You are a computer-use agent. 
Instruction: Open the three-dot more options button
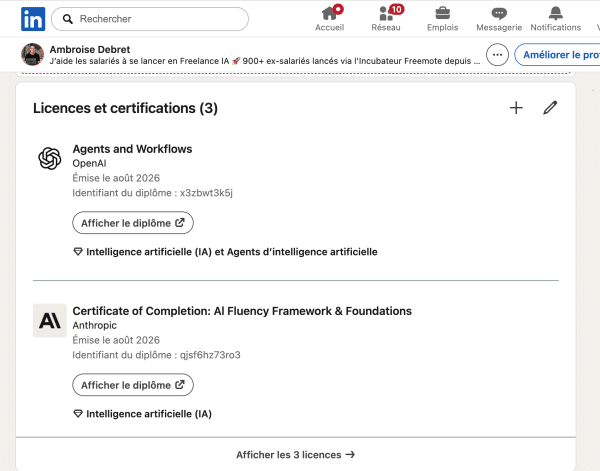(x=497, y=55)
